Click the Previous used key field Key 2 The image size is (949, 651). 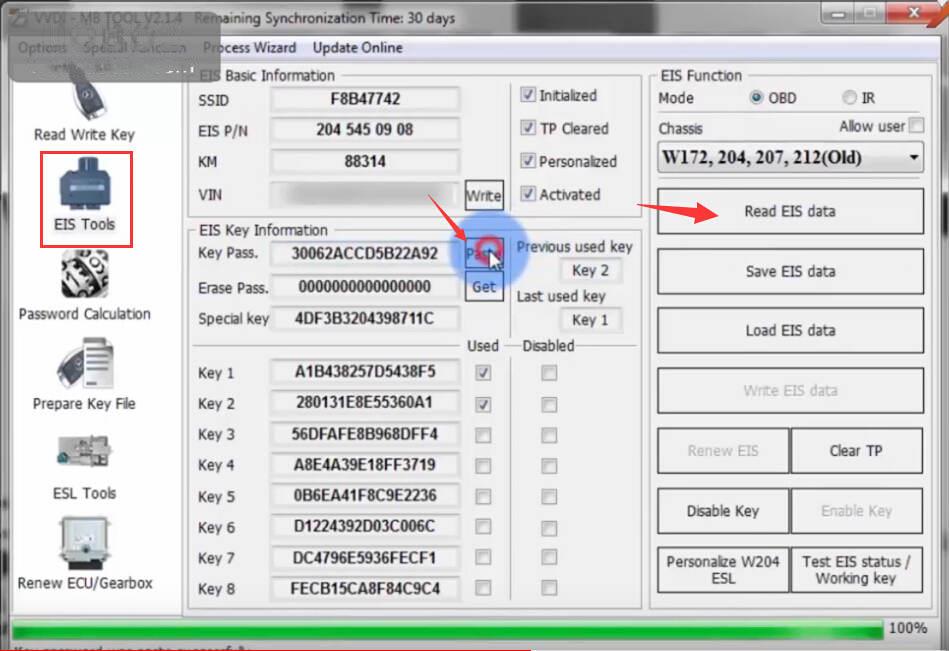click(591, 270)
